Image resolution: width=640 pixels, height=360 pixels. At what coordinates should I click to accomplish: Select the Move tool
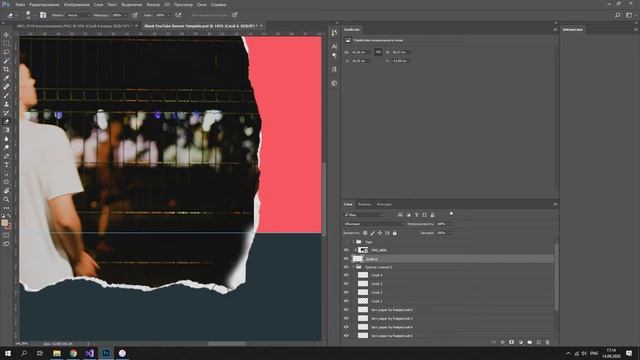click(x=6, y=35)
